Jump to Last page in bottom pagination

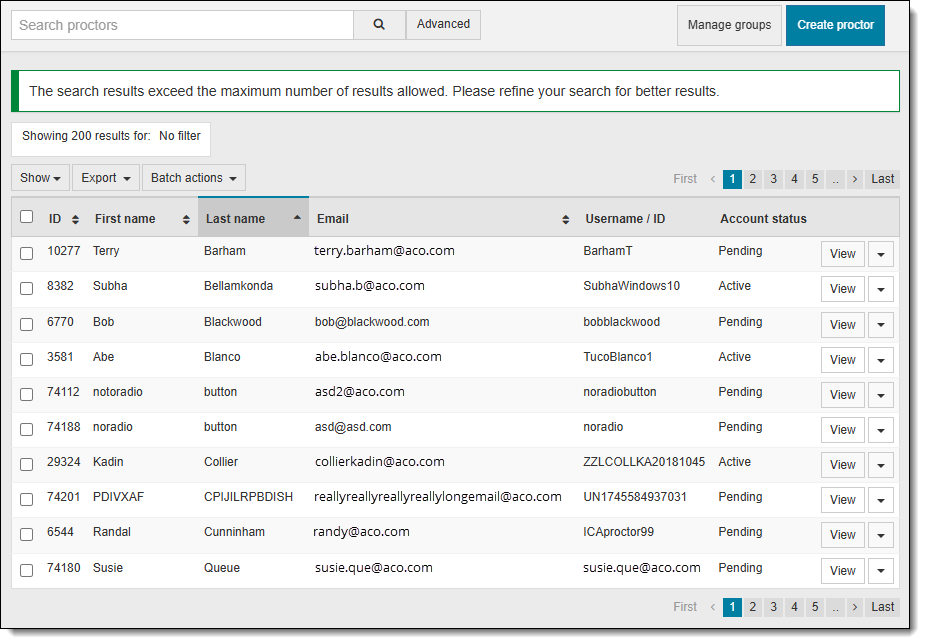(x=882, y=607)
